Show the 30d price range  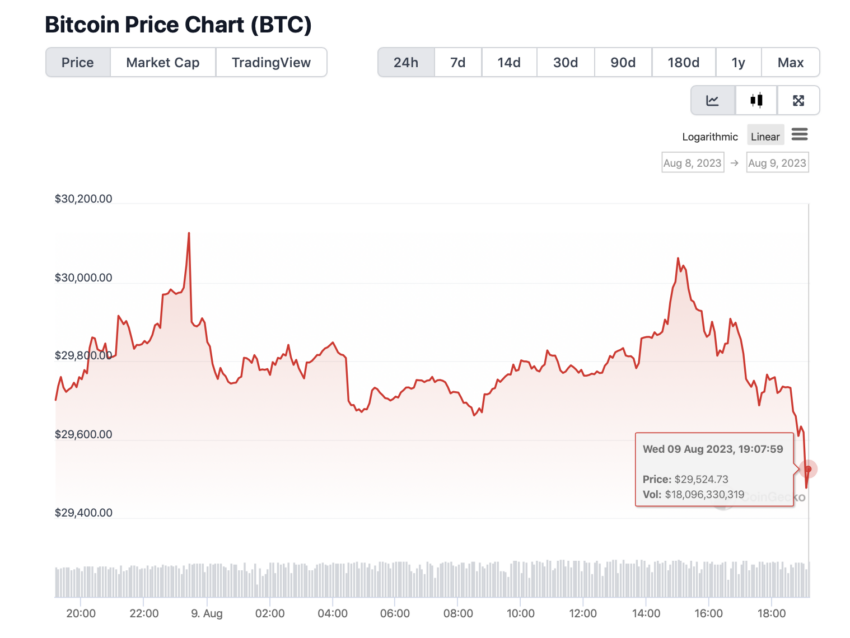[565, 62]
